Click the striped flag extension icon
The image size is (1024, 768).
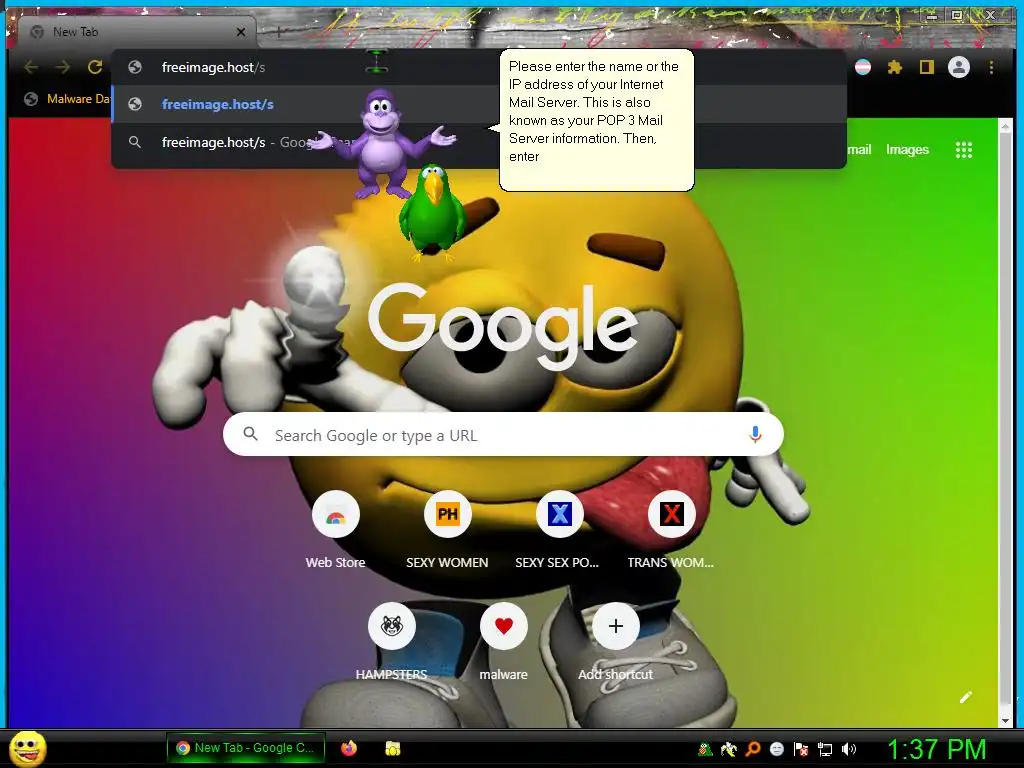863,67
